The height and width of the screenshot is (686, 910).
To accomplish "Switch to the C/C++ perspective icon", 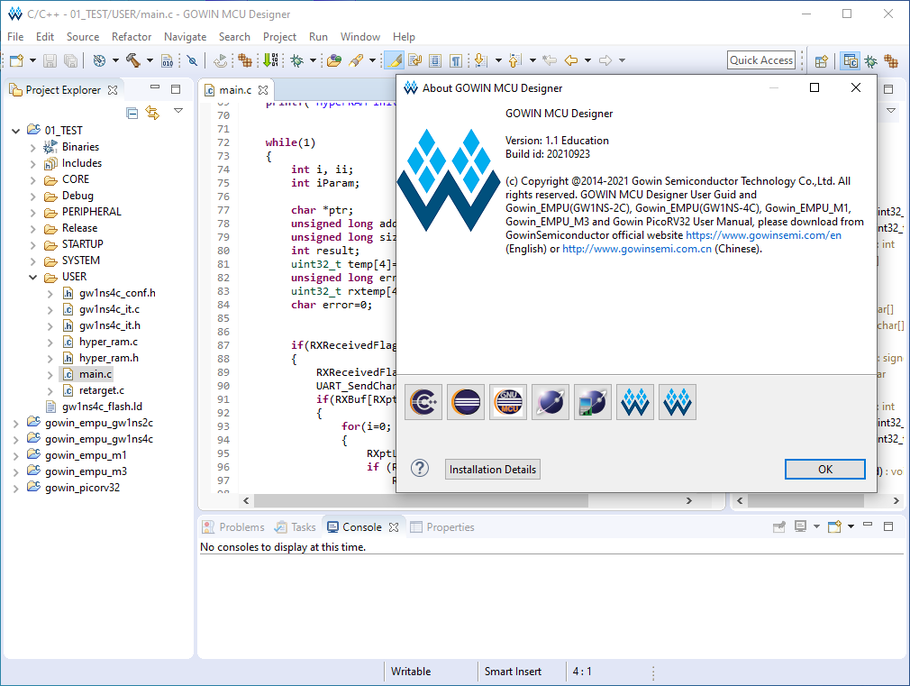I will 850,61.
